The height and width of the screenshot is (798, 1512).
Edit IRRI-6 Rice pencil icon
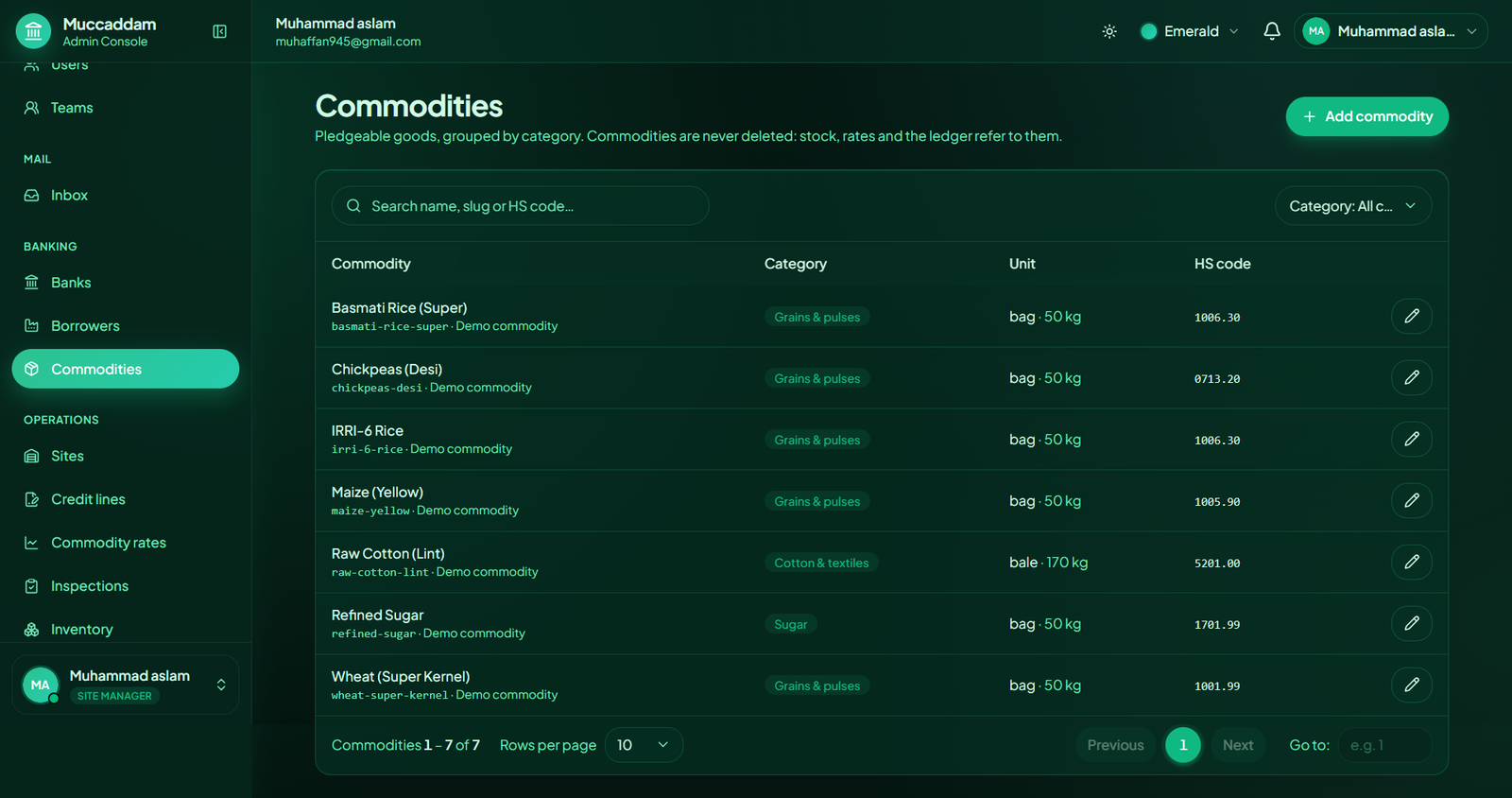(x=1412, y=439)
